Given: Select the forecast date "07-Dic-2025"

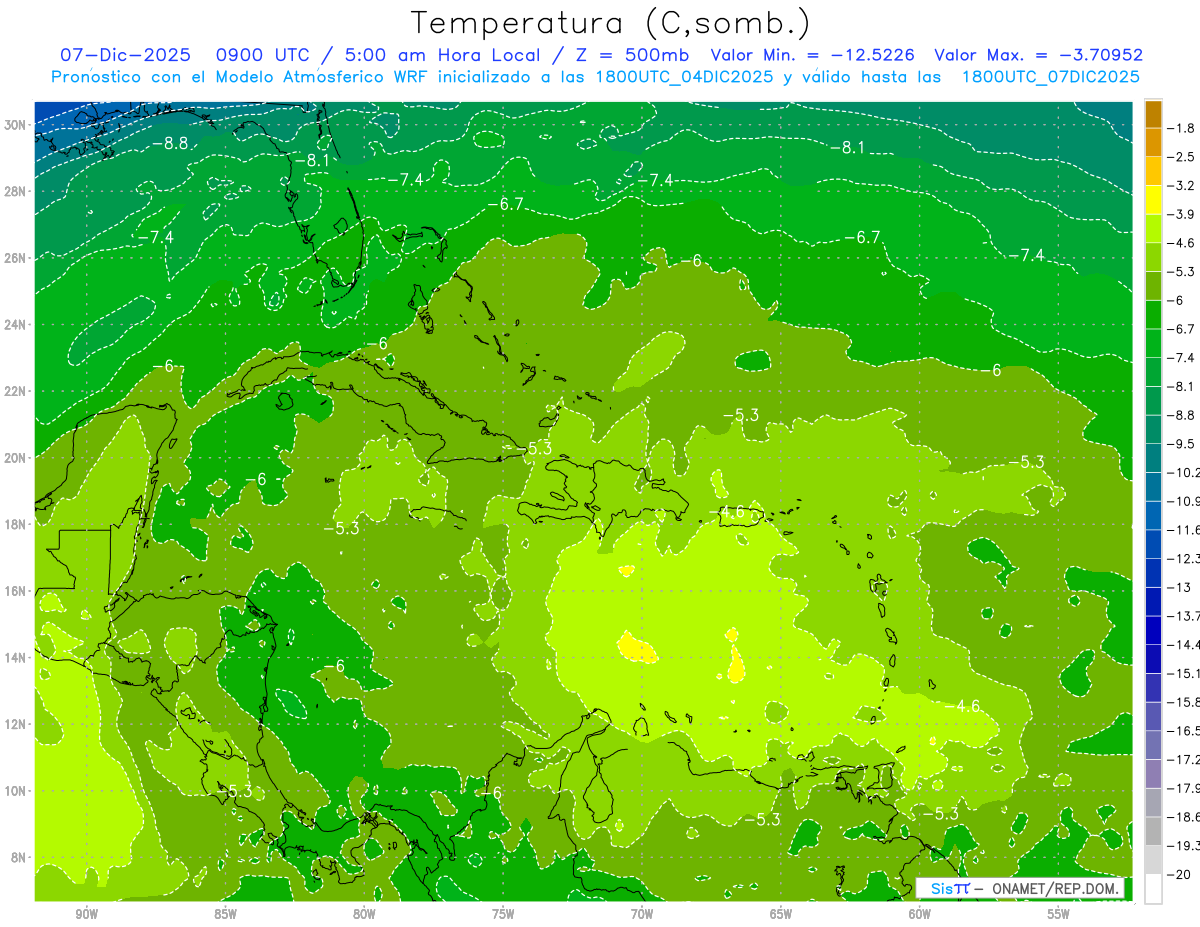Looking at the screenshot, I should [123, 56].
